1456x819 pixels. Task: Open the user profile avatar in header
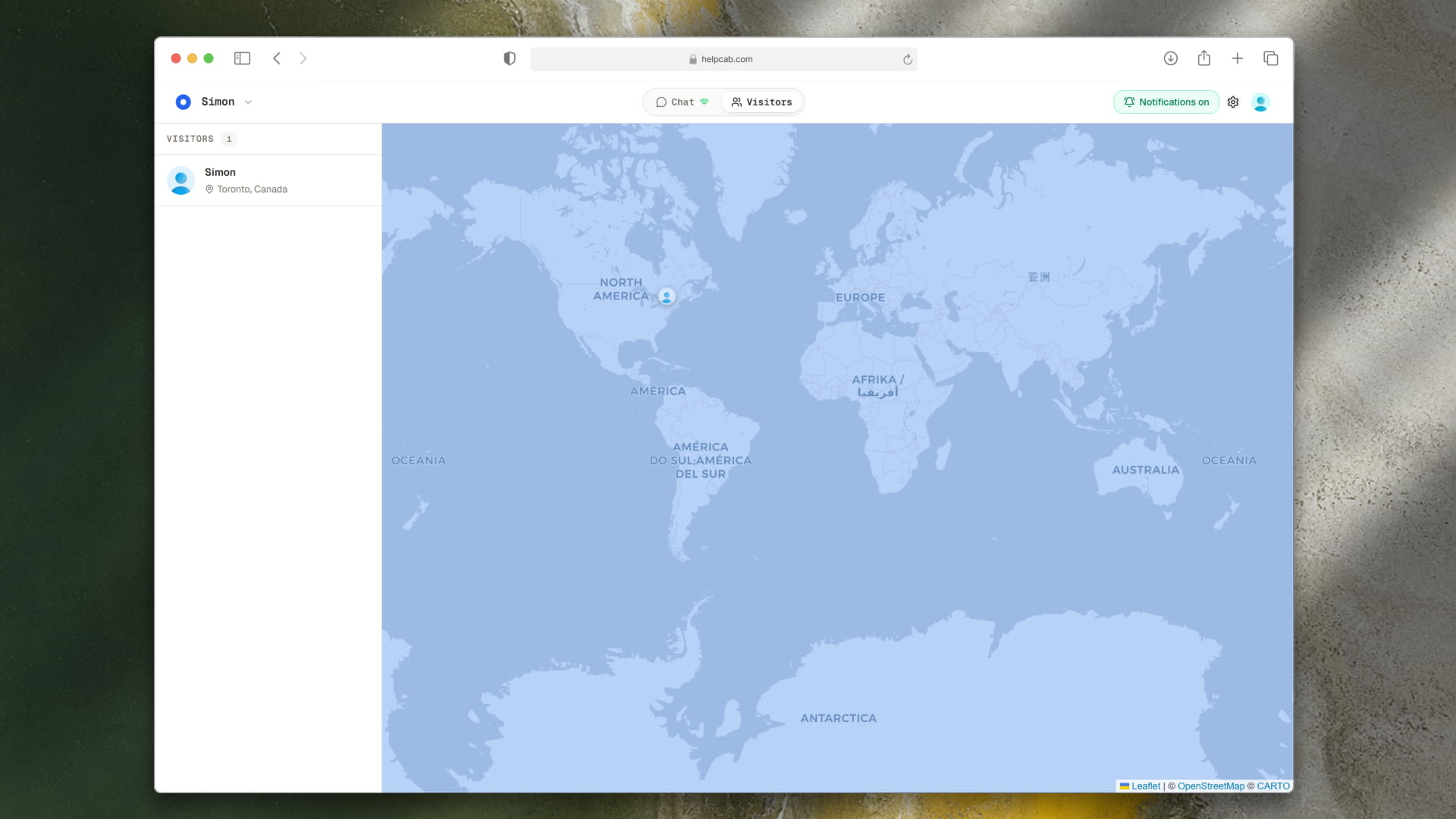pos(1260,102)
